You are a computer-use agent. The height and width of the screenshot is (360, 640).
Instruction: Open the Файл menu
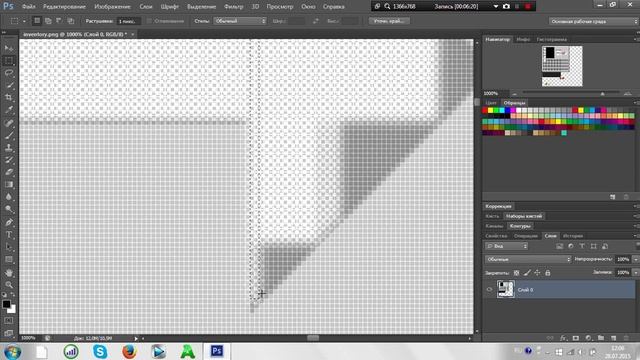29,7
